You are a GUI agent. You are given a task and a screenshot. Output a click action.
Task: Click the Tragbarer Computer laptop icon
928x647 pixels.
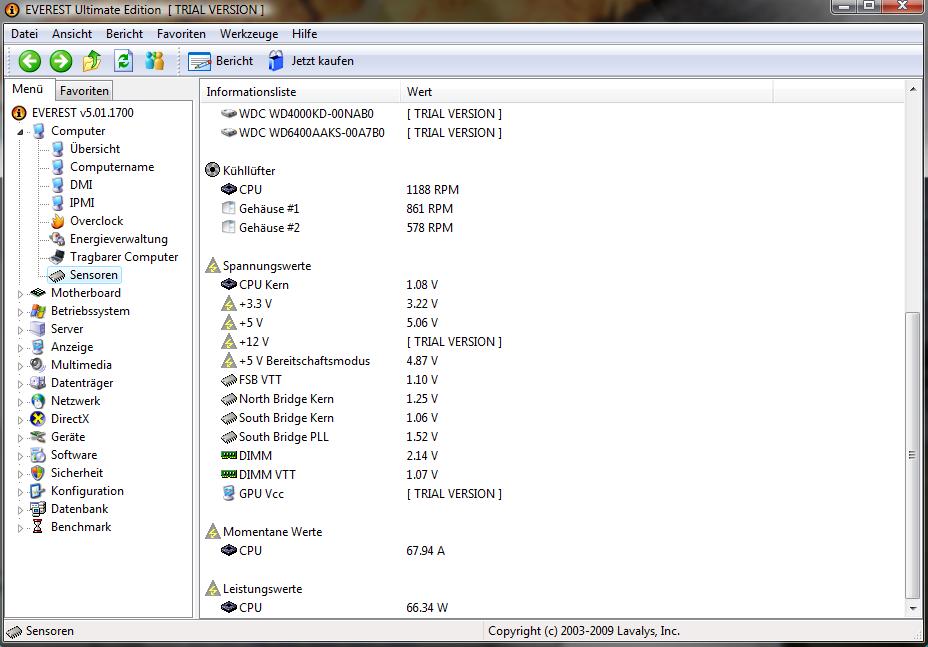tap(57, 257)
